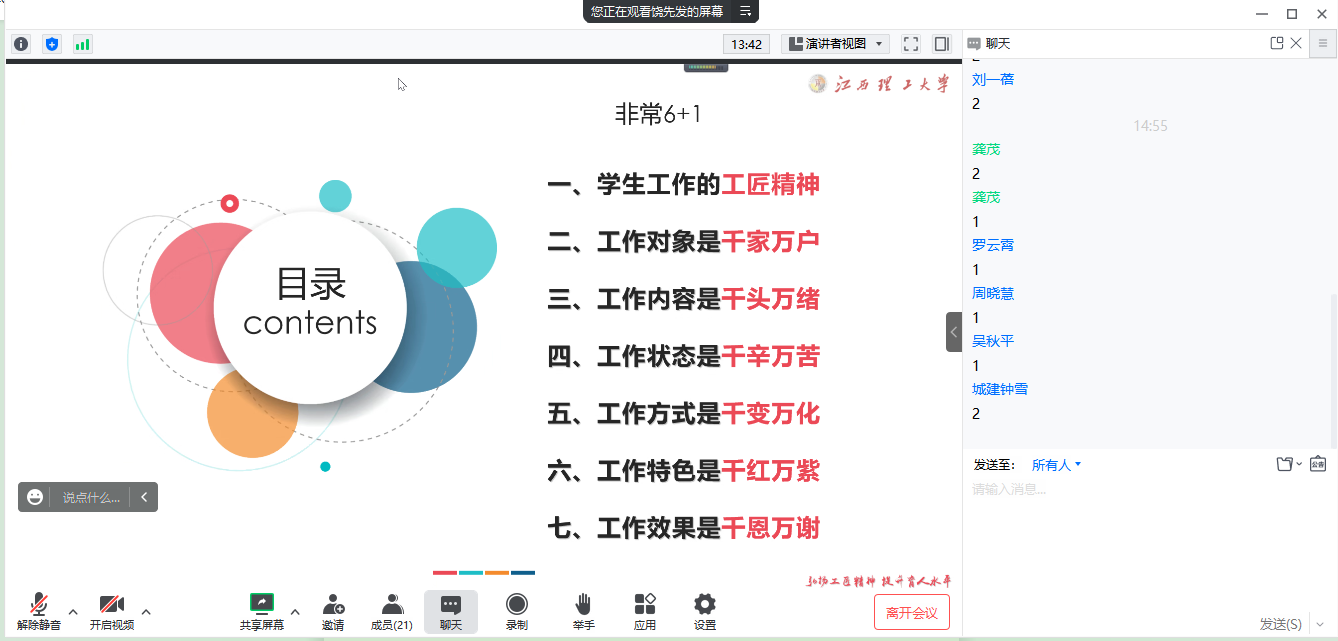The height and width of the screenshot is (641, 1338).
Task: Toggle the chat (聊天) panel
Action: [451, 611]
